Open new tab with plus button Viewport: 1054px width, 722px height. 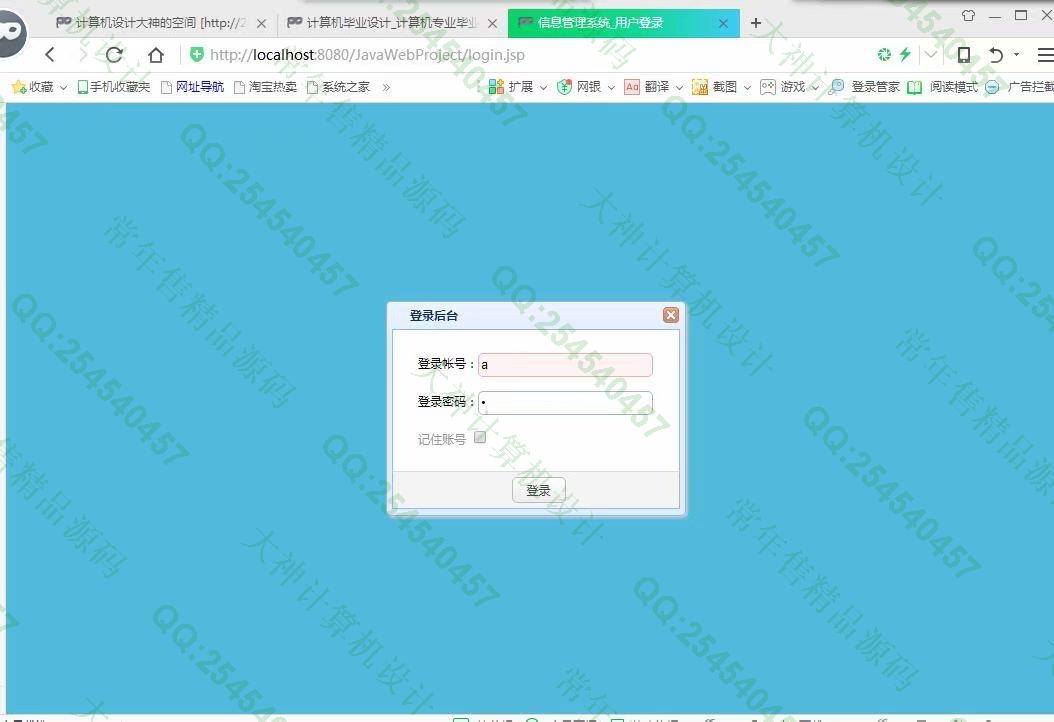(x=756, y=23)
